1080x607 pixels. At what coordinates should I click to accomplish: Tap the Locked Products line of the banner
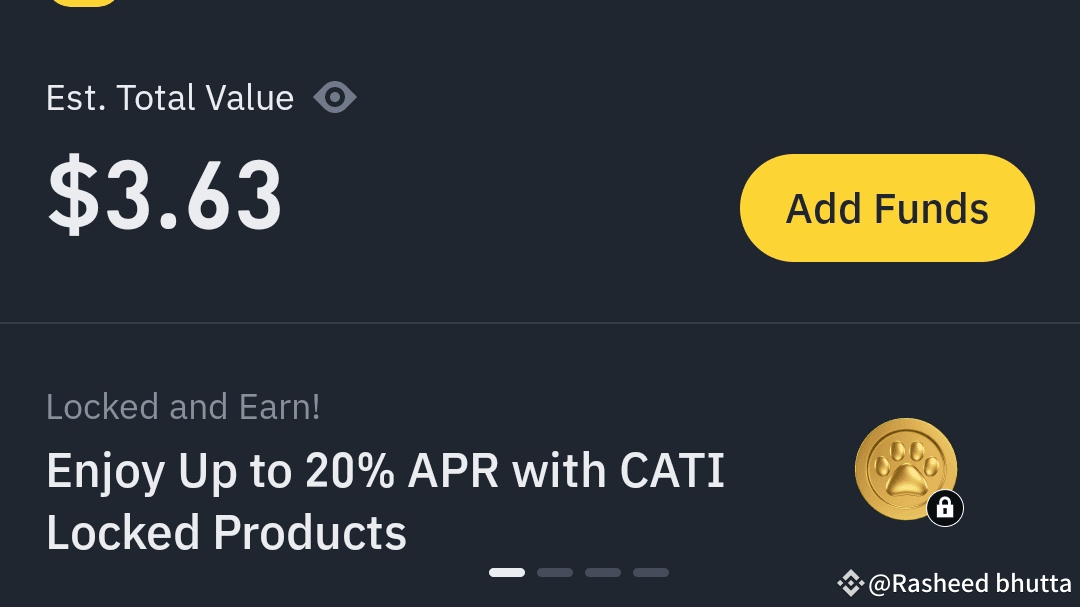point(226,532)
